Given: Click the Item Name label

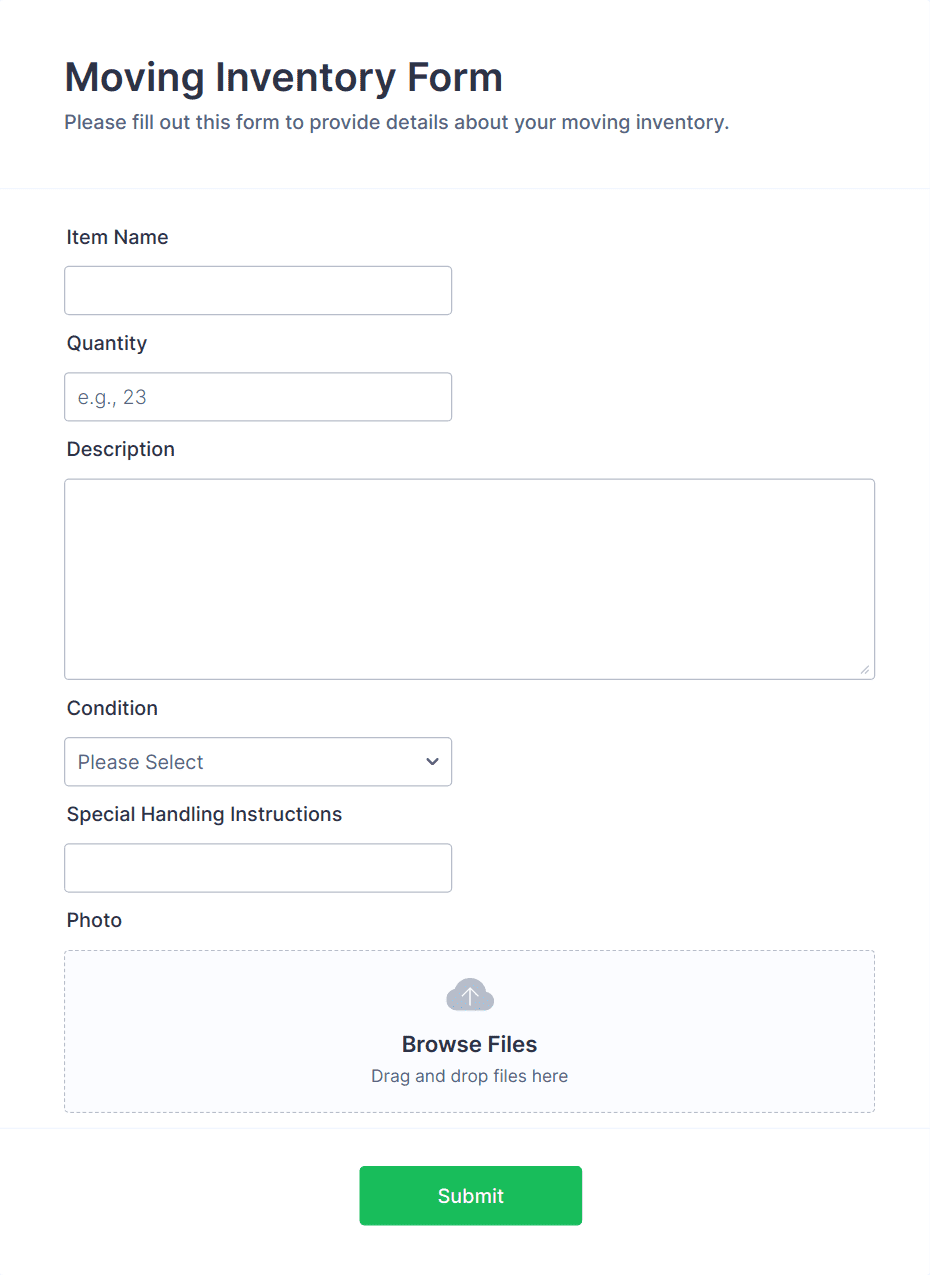Looking at the screenshot, I should 117,237.
